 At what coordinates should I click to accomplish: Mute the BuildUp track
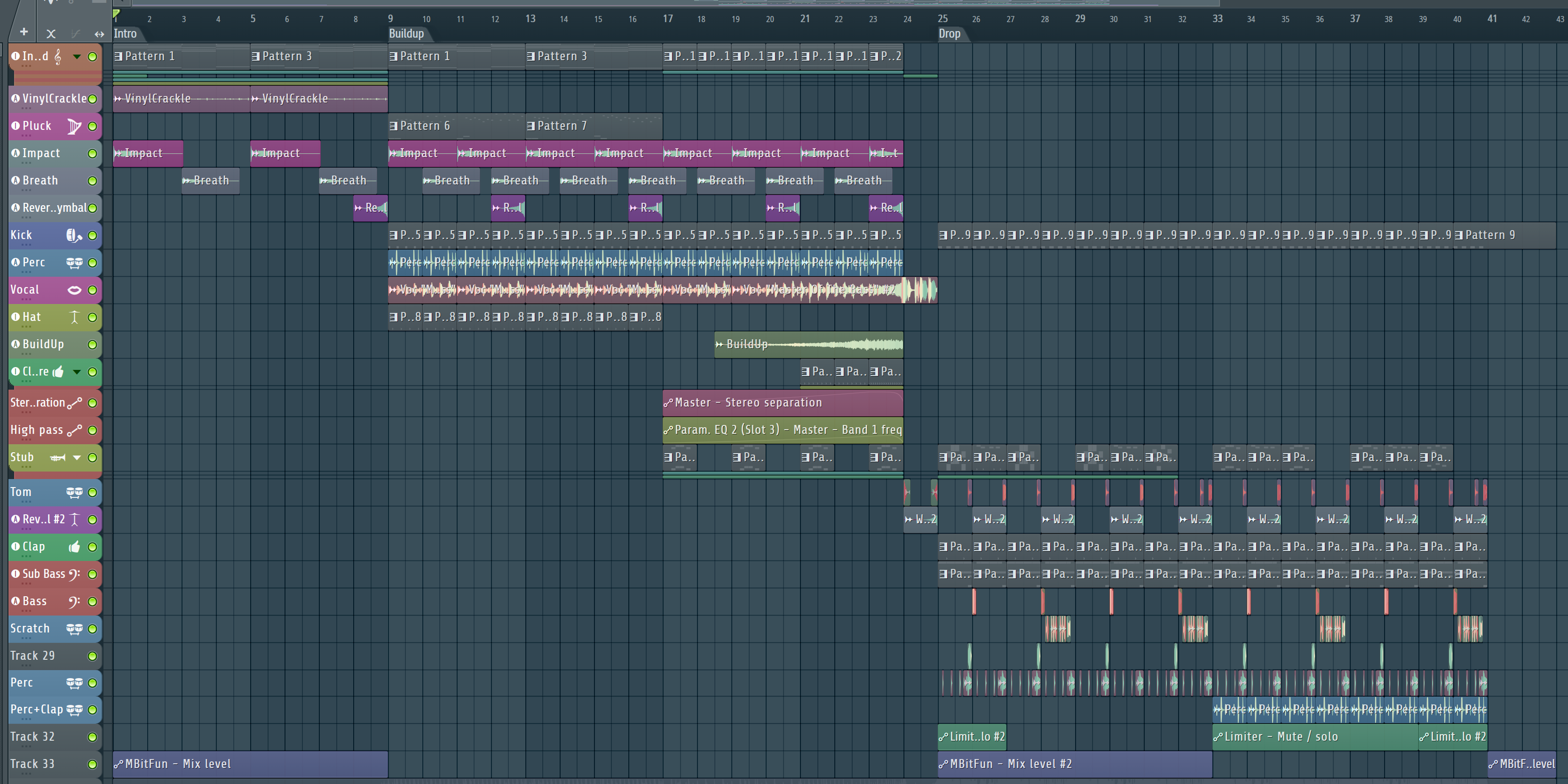coord(93,345)
